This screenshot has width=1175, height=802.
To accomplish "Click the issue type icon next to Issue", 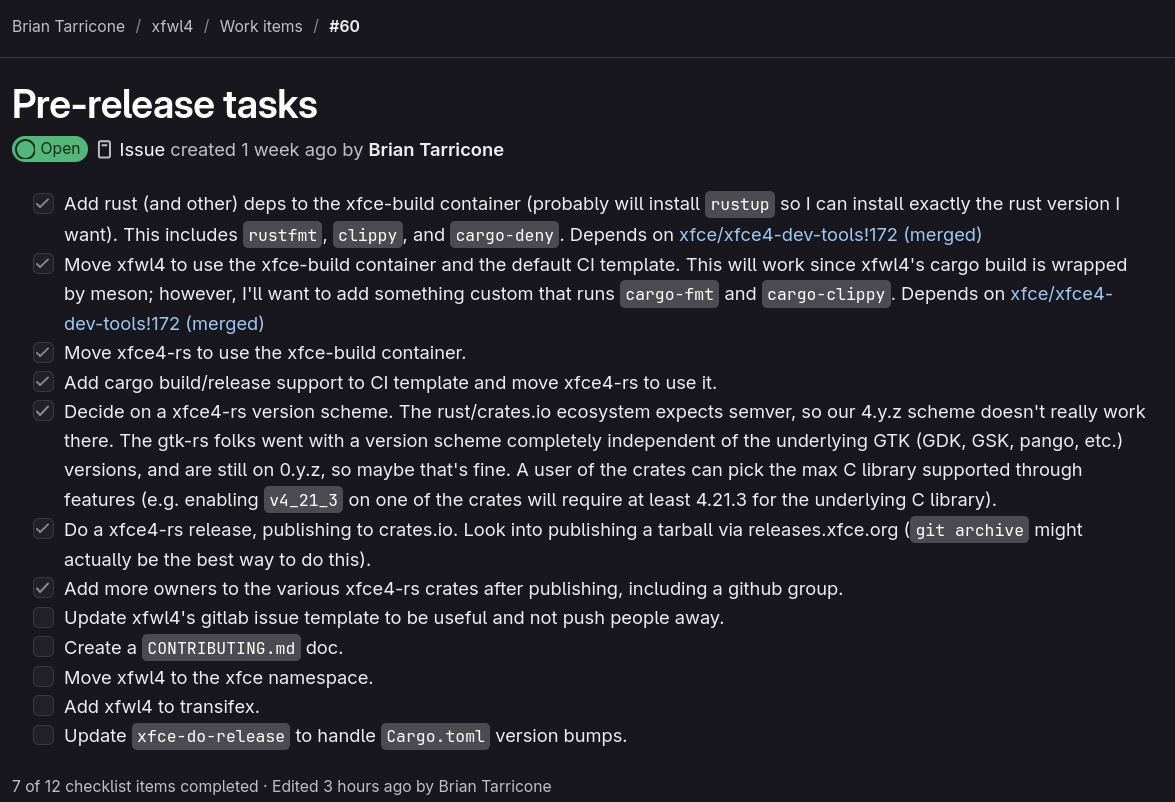I will [105, 150].
